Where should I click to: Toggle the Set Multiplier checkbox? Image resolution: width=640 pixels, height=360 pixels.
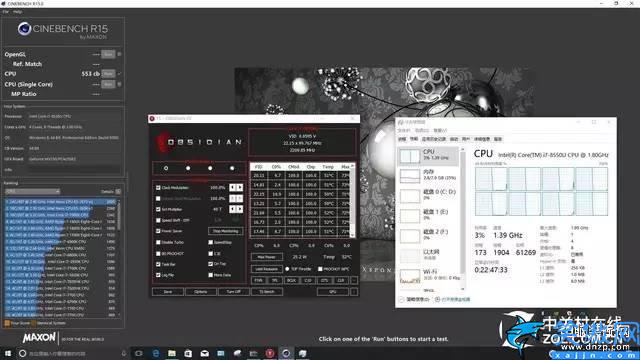click(158, 209)
